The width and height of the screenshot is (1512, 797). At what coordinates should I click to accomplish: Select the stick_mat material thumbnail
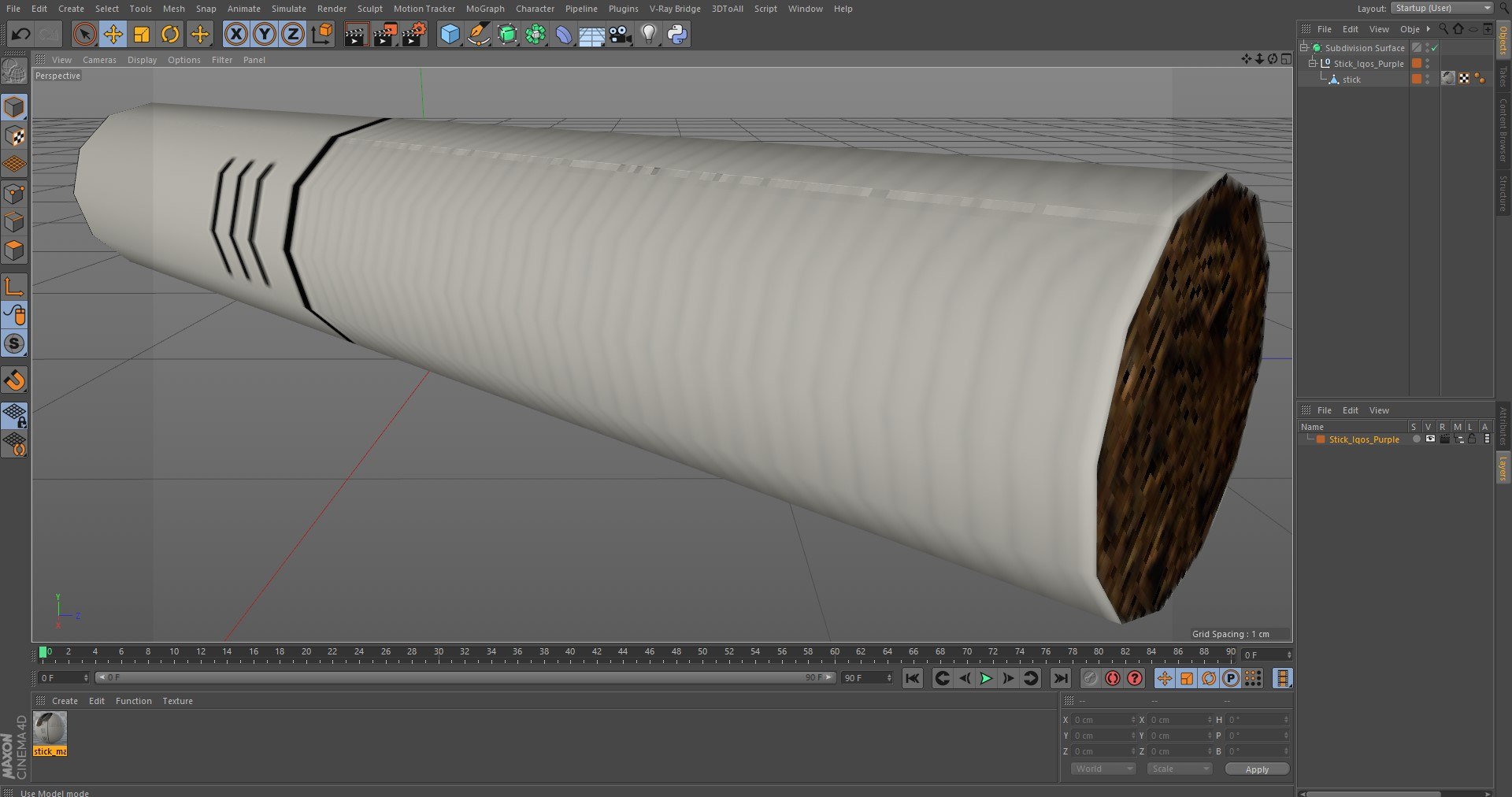pyautogui.click(x=50, y=729)
